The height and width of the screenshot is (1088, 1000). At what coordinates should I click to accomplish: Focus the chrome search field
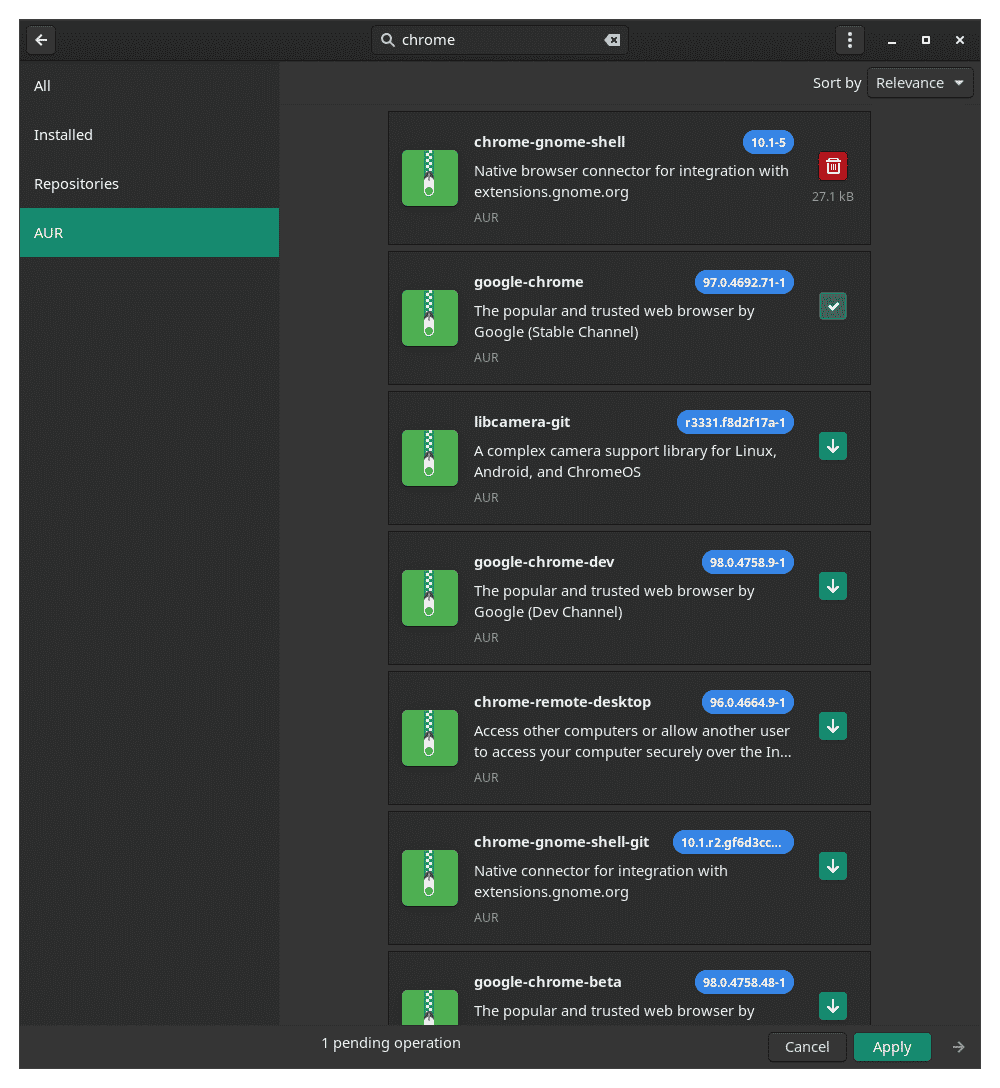coord(500,40)
